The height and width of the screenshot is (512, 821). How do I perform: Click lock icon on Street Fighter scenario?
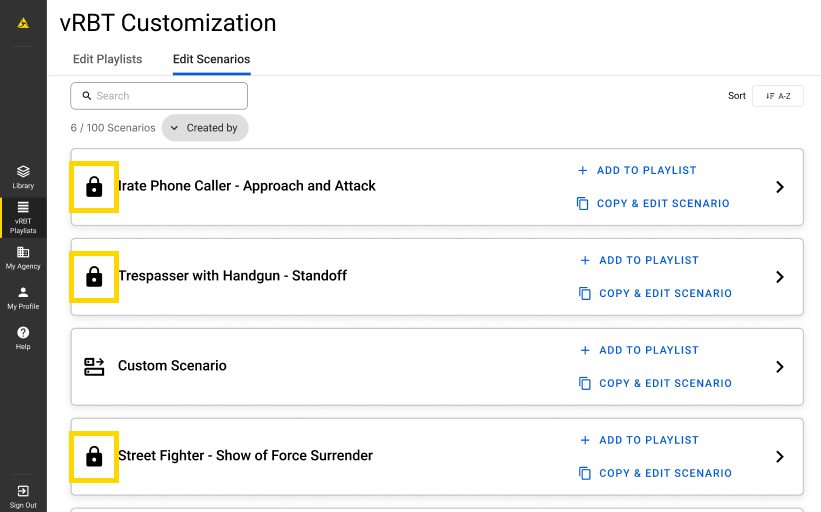click(94, 457)
